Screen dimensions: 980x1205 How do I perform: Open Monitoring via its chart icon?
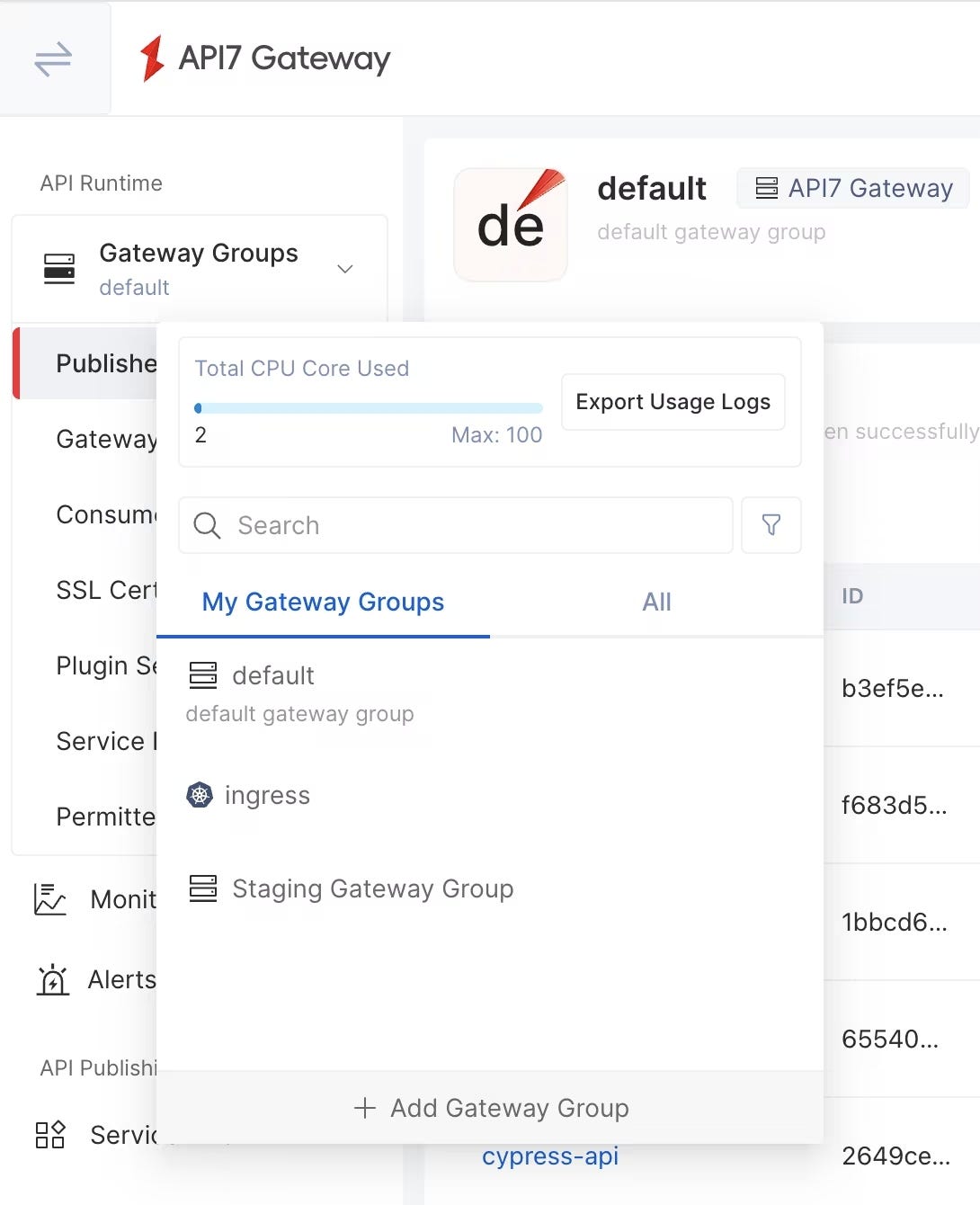[x=49, y=898]
